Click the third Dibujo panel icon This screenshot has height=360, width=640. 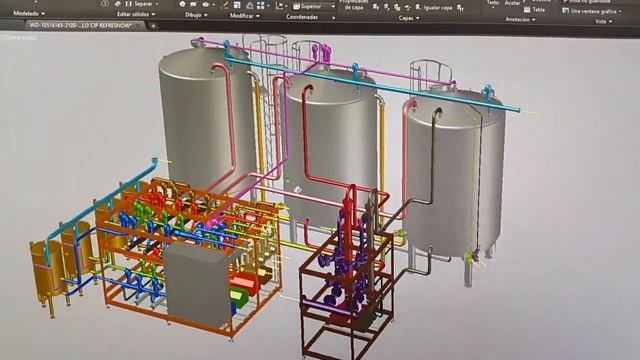click(x=205, y=4)
